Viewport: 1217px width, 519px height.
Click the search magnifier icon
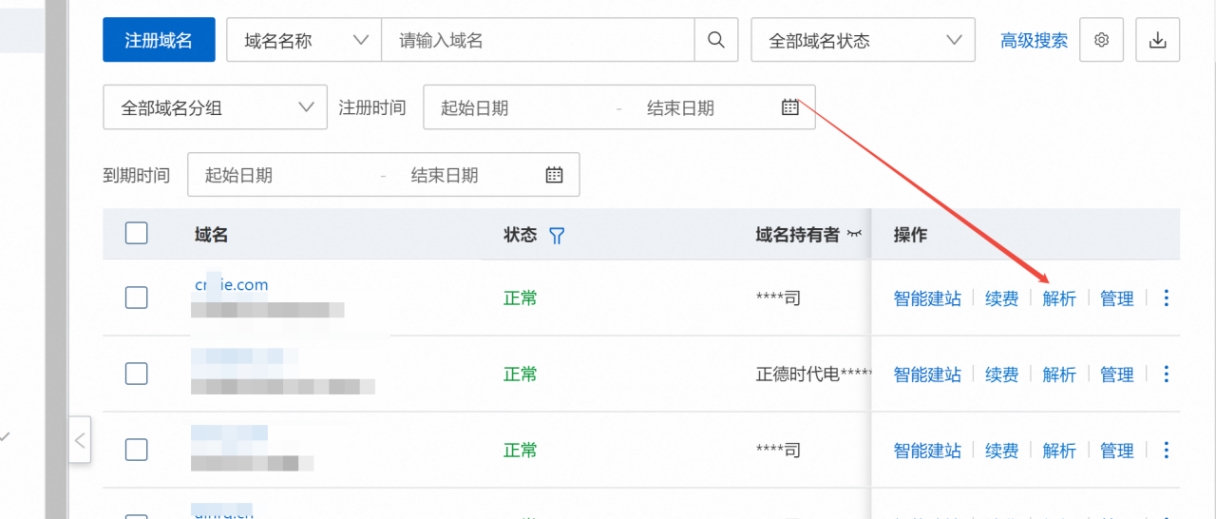(x=716, y=40)
